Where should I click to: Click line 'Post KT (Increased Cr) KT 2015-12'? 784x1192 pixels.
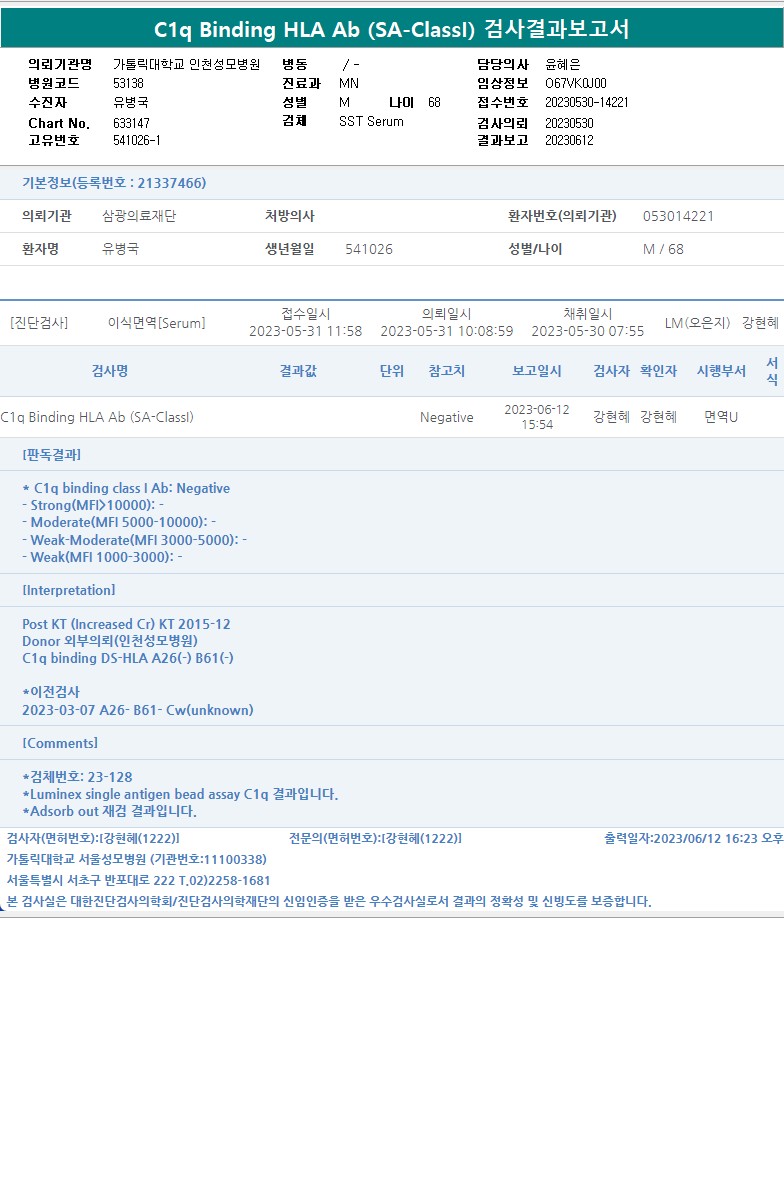click(126, 624)
